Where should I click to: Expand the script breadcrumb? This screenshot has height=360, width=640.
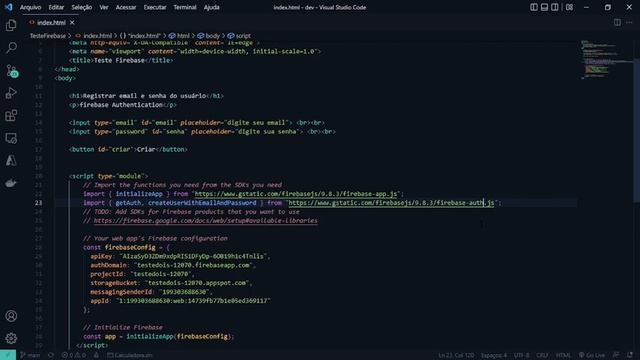click(239, 36)
